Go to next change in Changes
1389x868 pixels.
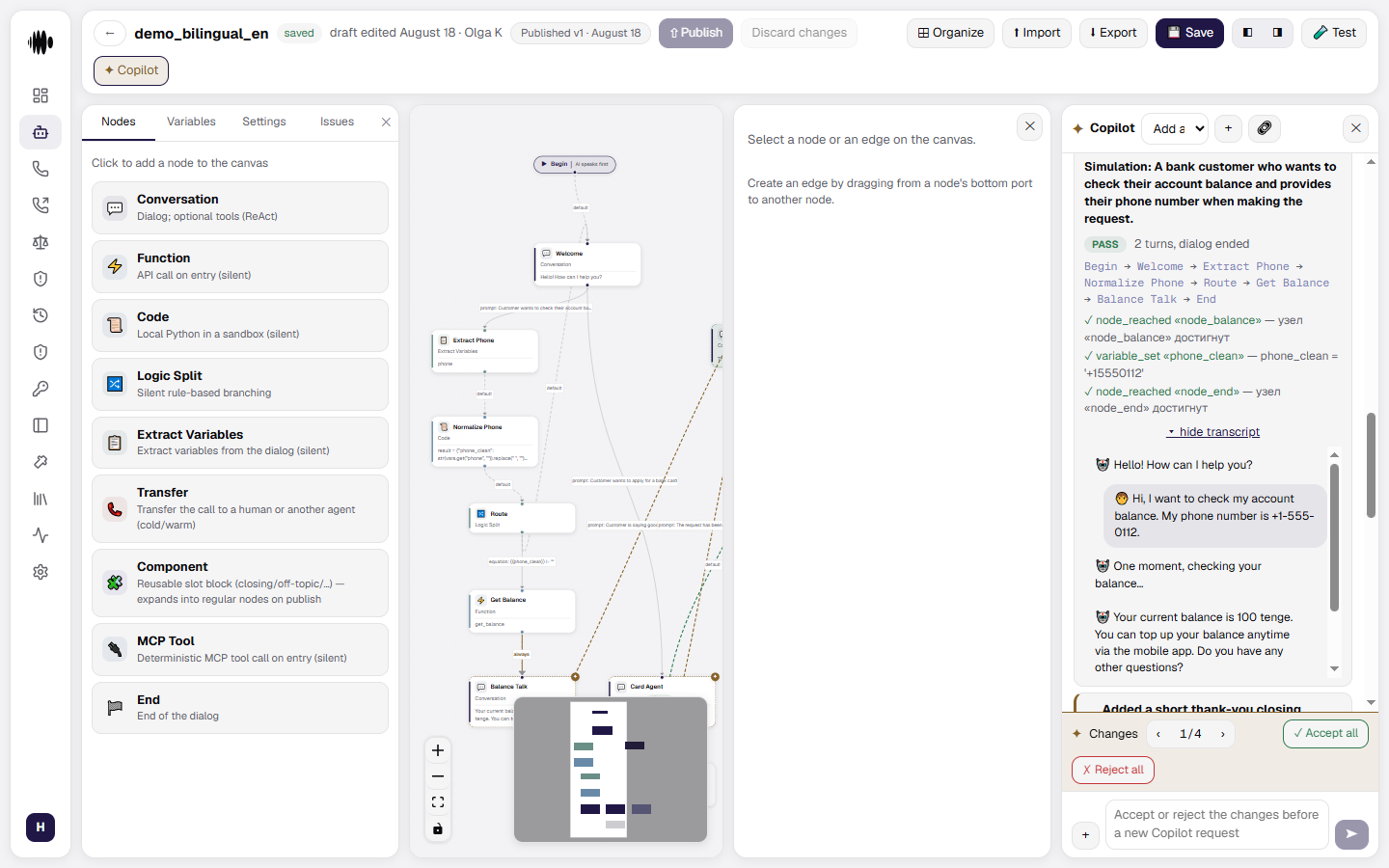click(1223, 734)
